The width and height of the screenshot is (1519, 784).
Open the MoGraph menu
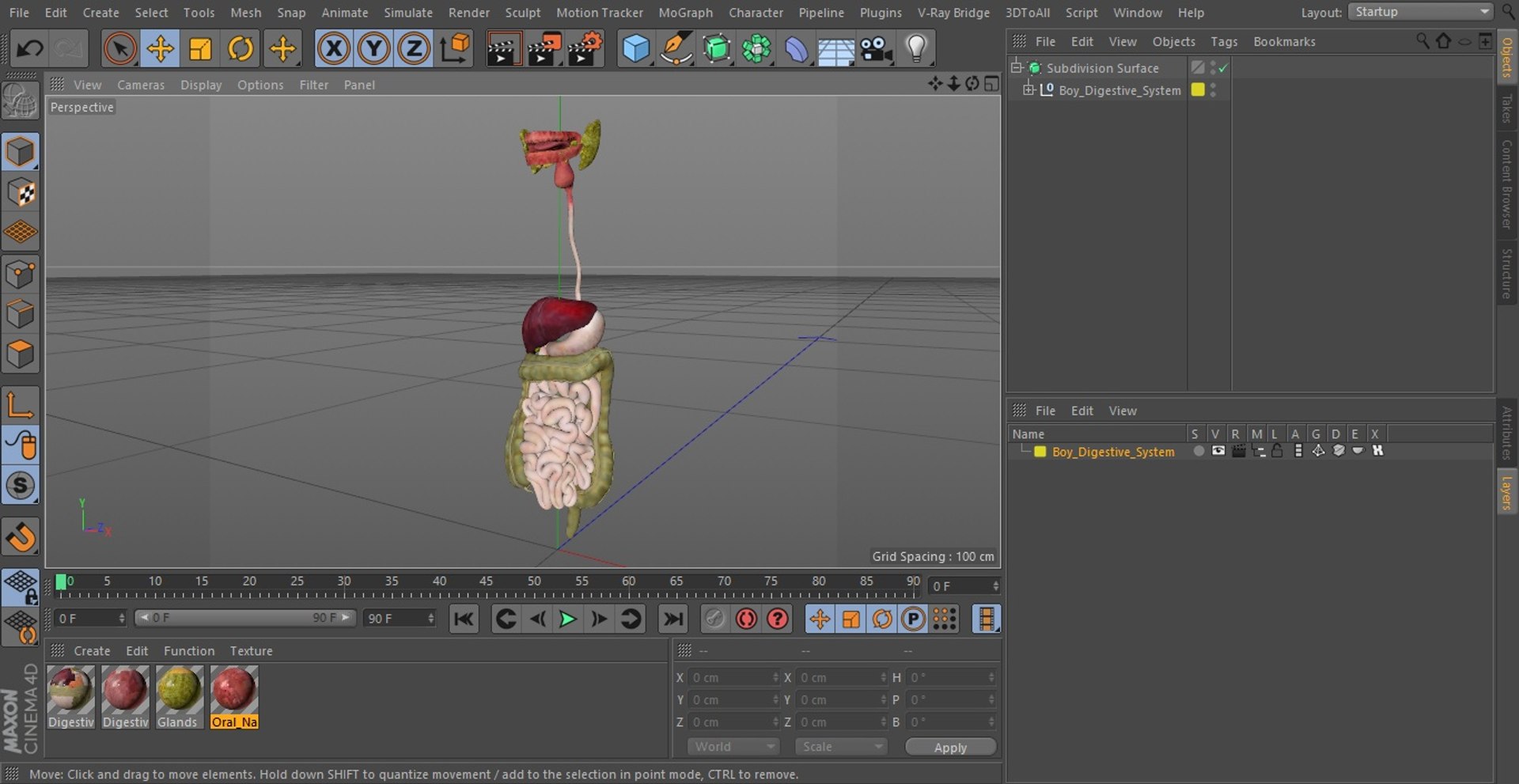point(685,13)
